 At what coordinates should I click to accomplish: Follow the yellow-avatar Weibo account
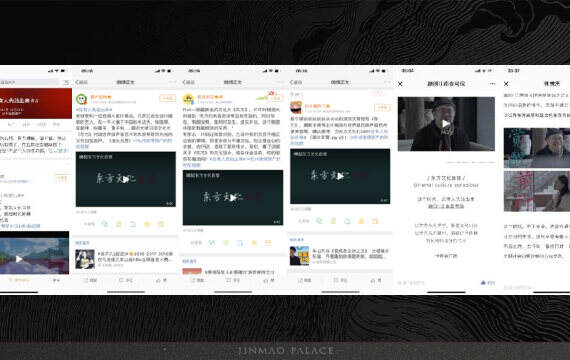tap(275, 98)
